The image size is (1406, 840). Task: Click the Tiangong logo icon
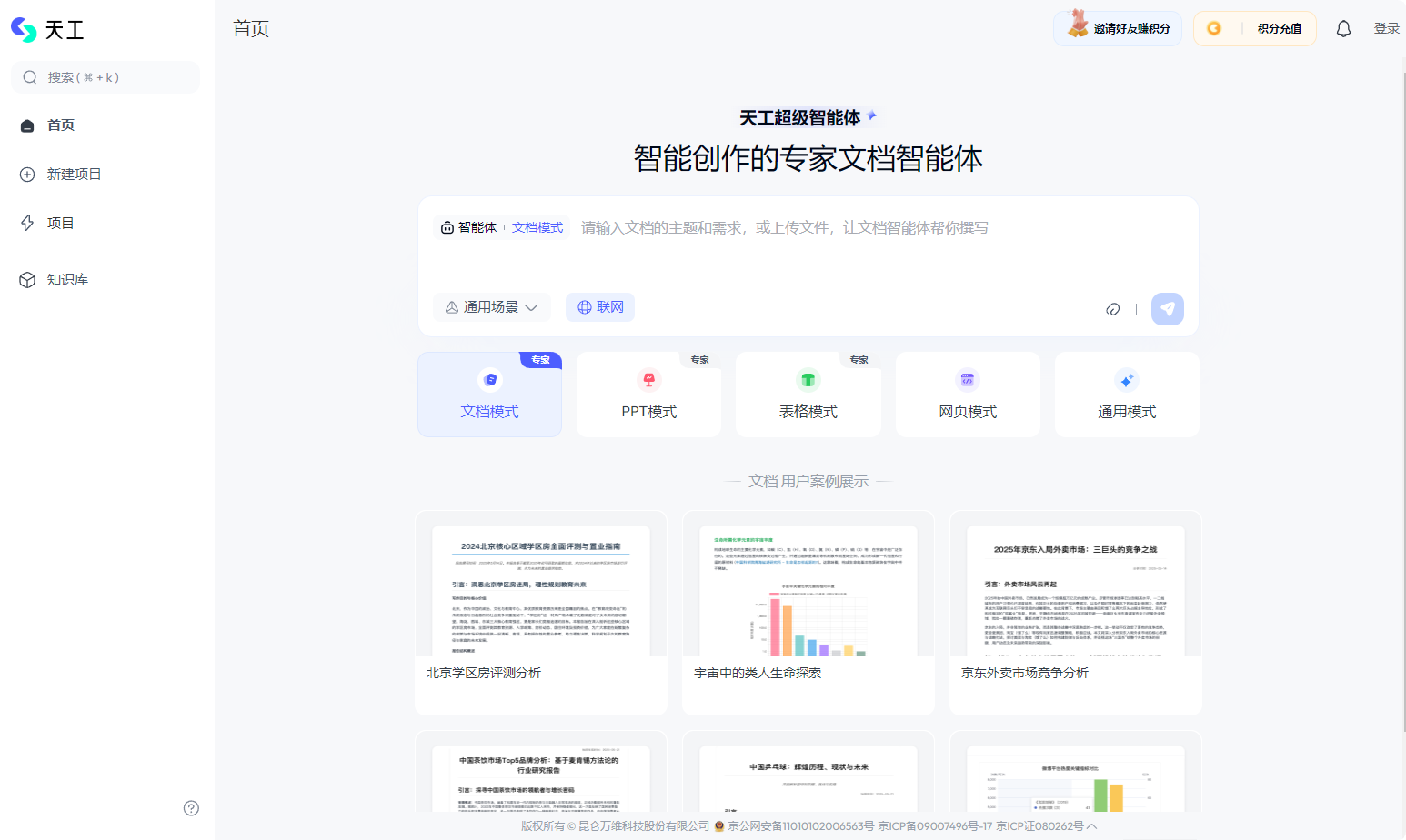25,29
